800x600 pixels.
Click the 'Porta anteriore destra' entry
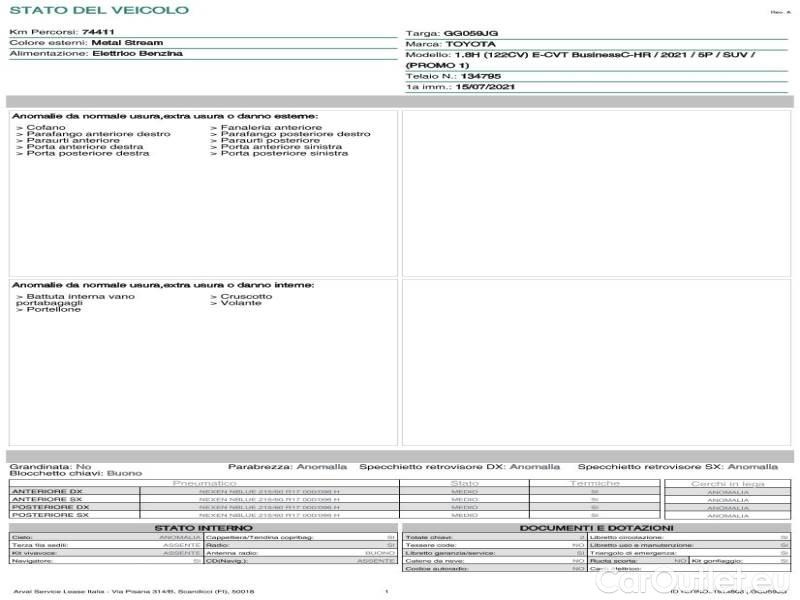point(80,146)
